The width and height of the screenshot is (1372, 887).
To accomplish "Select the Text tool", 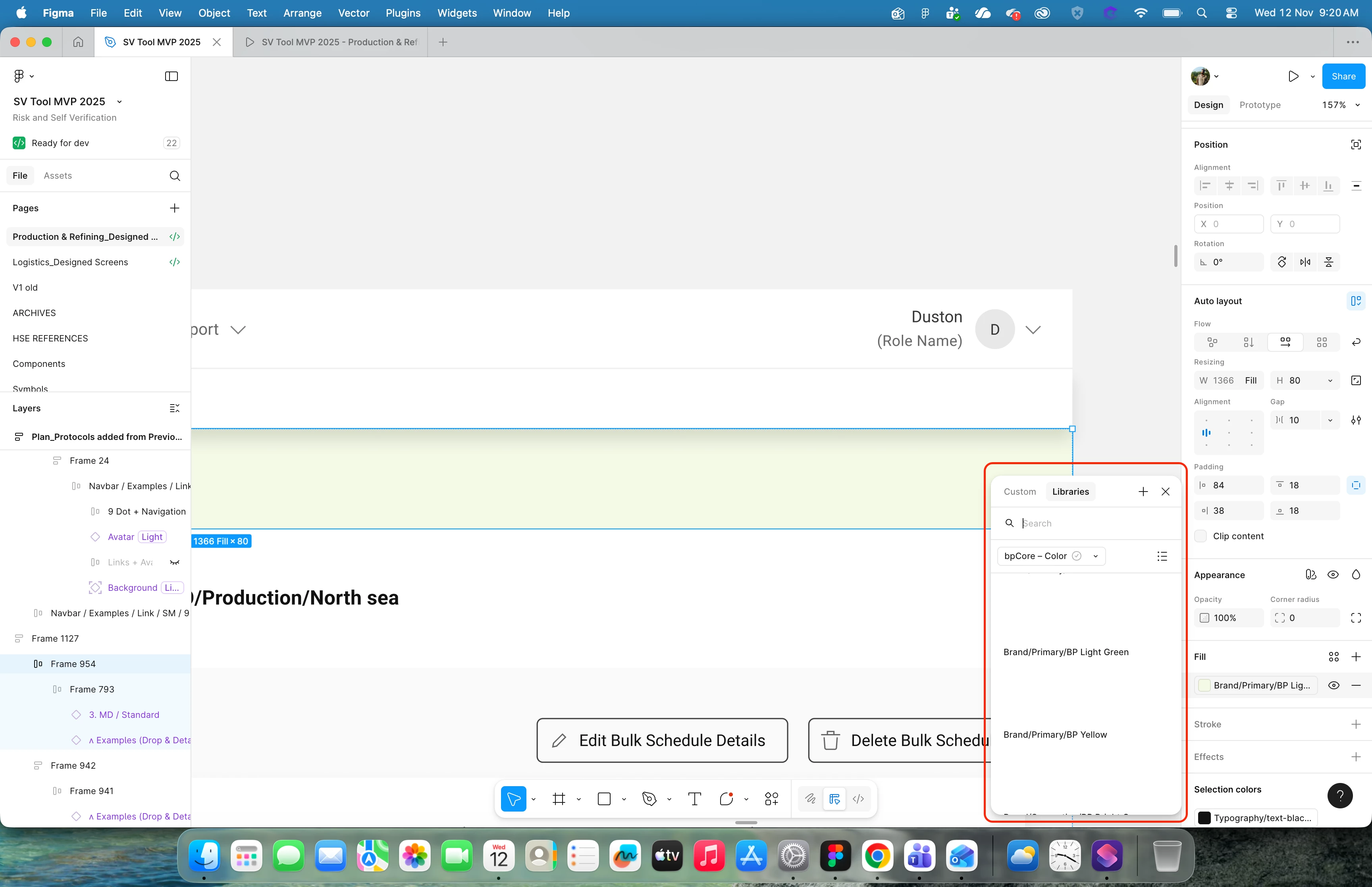I will (694, 799).
